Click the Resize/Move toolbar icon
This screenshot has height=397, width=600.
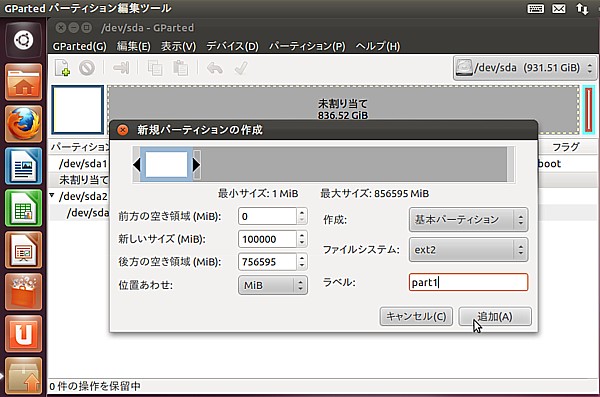[x=121, y=68]
